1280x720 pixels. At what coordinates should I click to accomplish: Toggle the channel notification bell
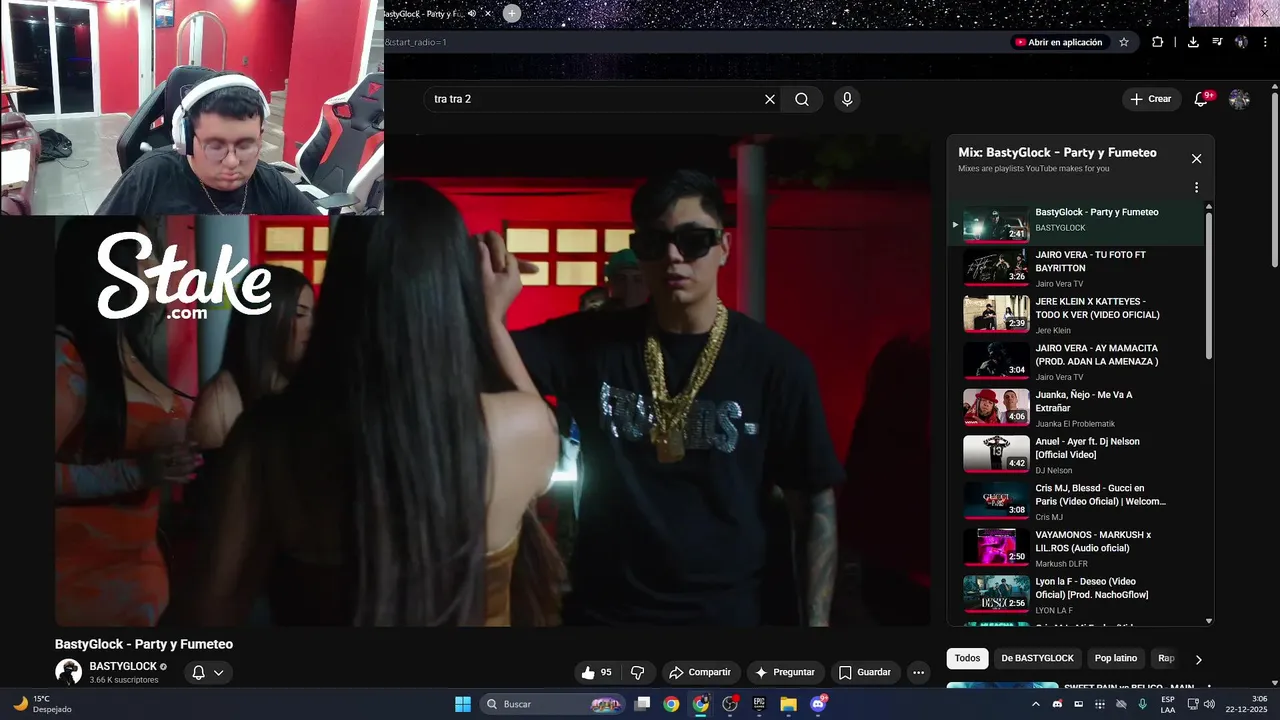198,672
